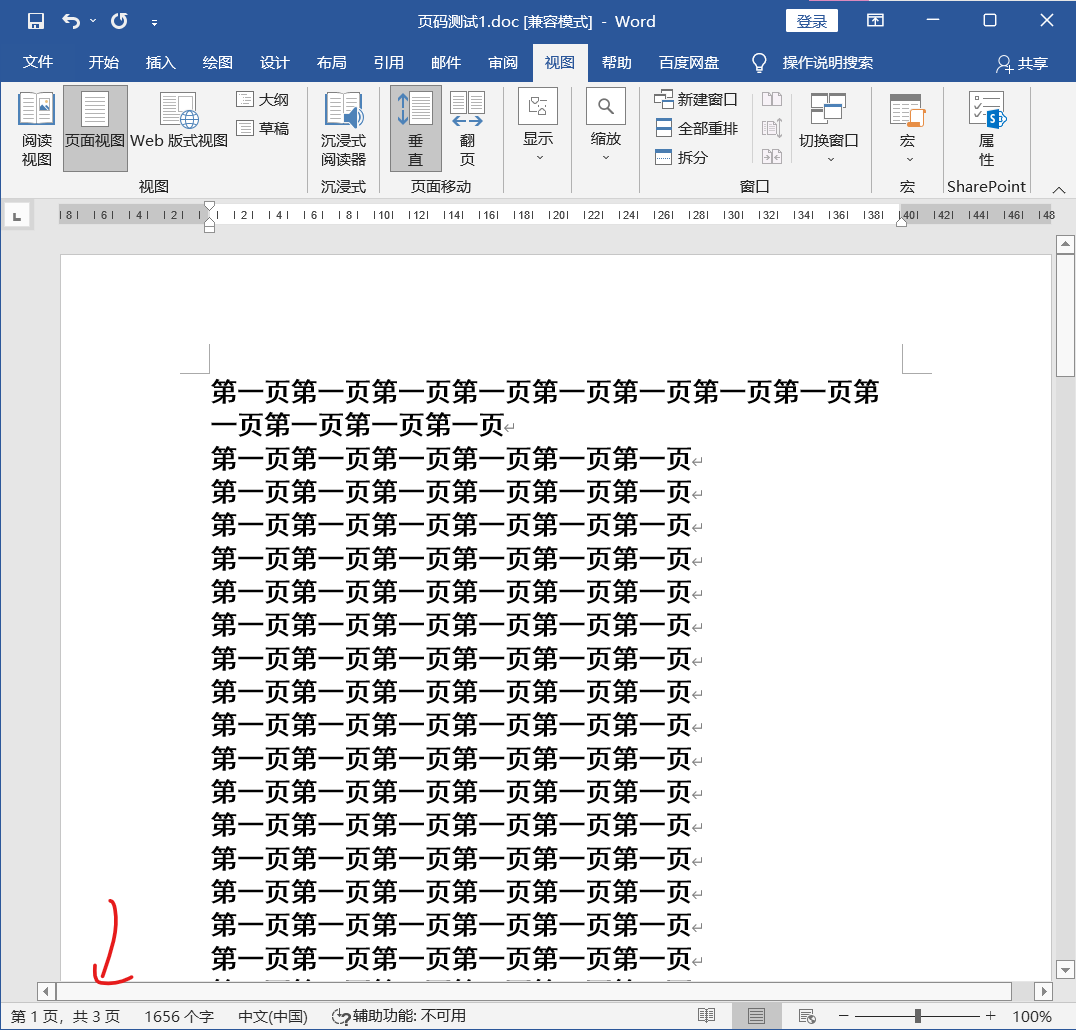Viewport: 1076px width, 1030px height.
Task: Switch to Outline view (大纲)
Action: [263, 100]
